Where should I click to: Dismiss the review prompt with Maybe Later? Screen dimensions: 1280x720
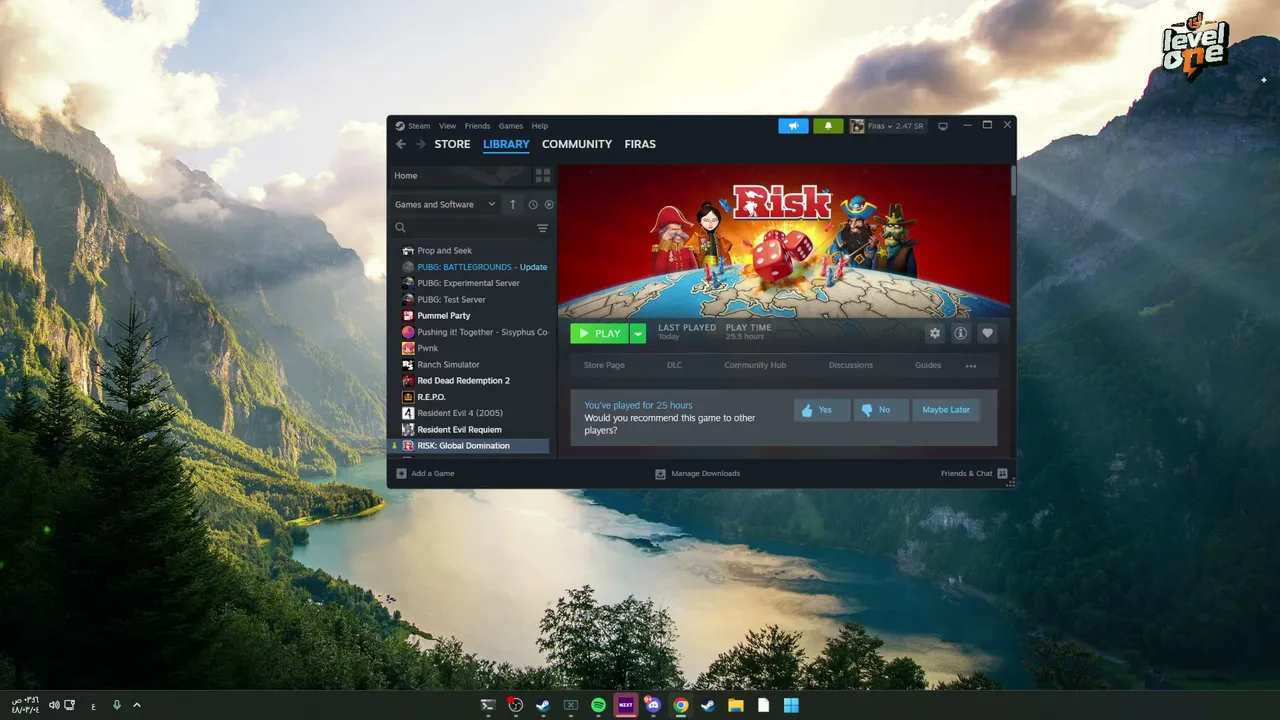[x=946, y=410]
